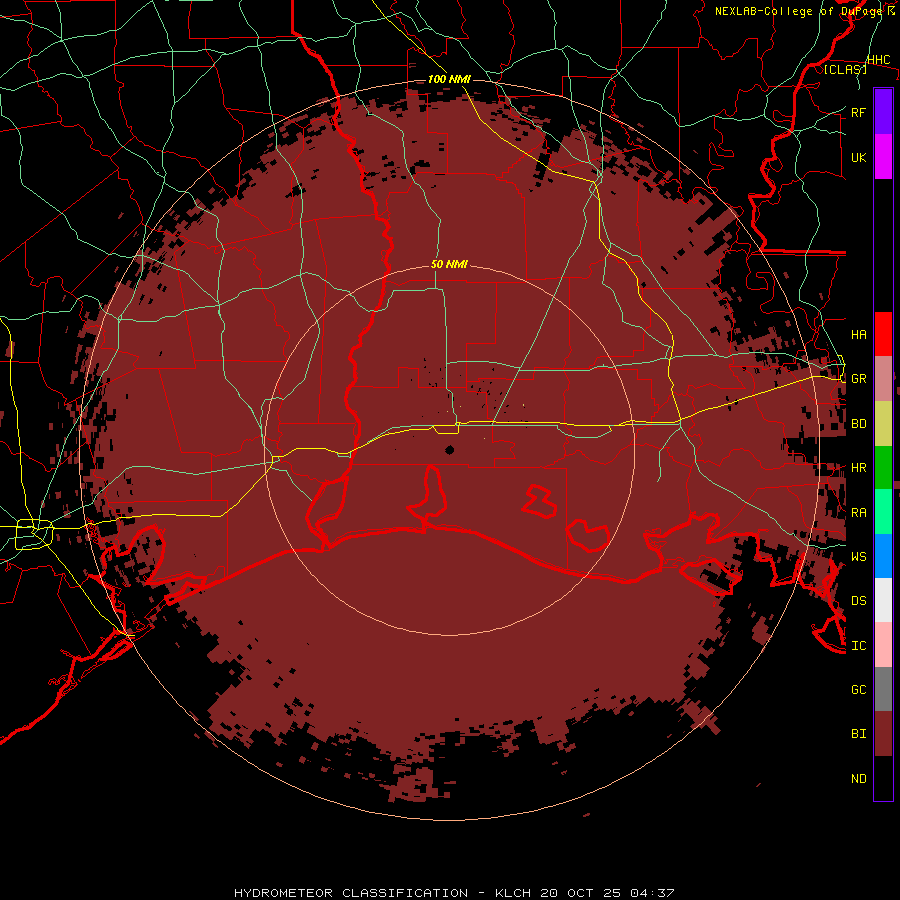The width and height of the screenshot is (900, 900).
Task: Click the ND legend label
Action: [858, 779]
